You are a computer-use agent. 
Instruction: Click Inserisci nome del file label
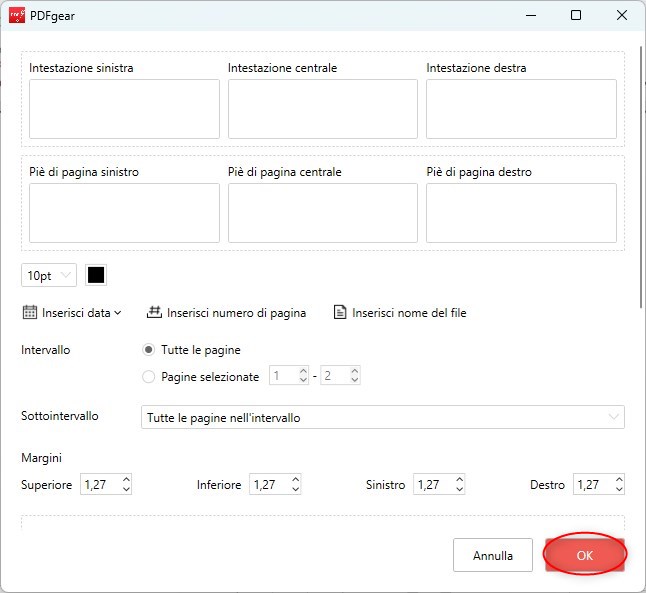point(409,313)
